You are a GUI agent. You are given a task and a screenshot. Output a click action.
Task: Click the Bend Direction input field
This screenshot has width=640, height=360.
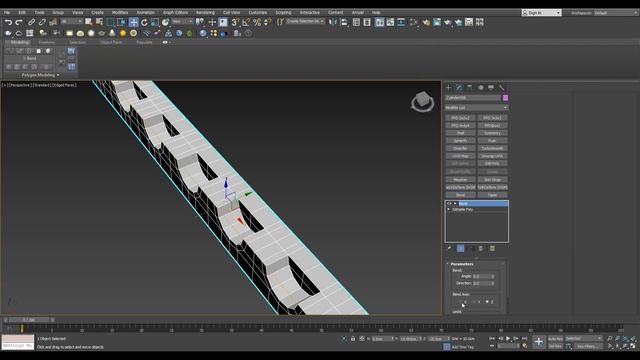click(481, 283)
